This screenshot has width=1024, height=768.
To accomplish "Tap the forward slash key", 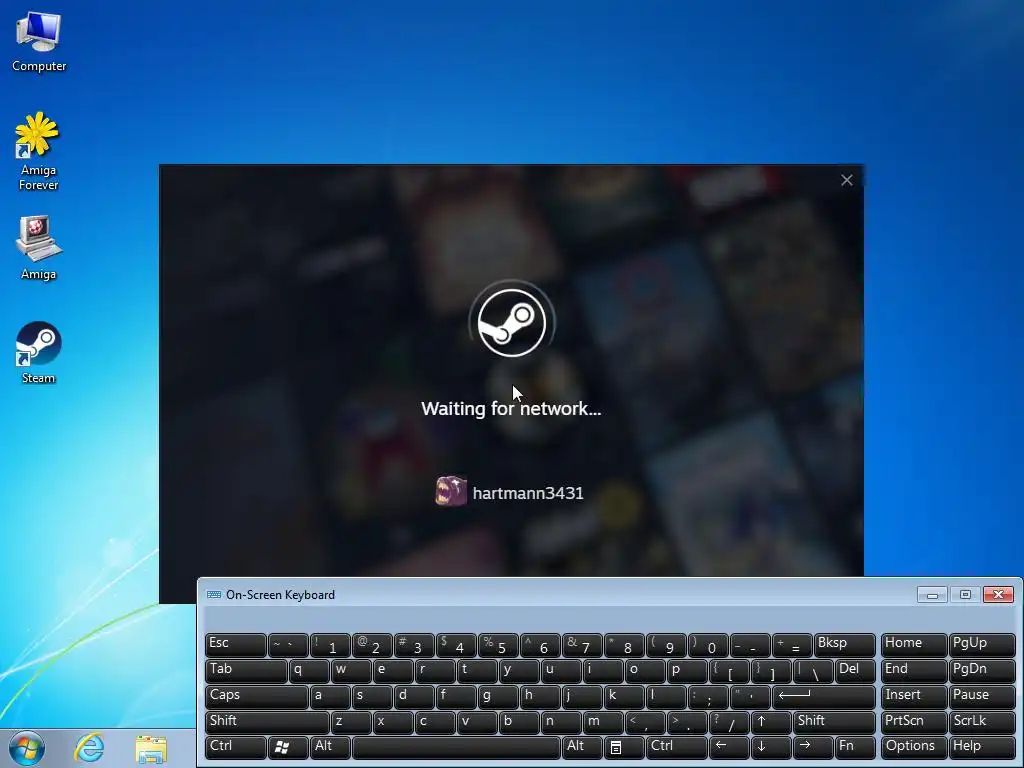I will point(729,722).
